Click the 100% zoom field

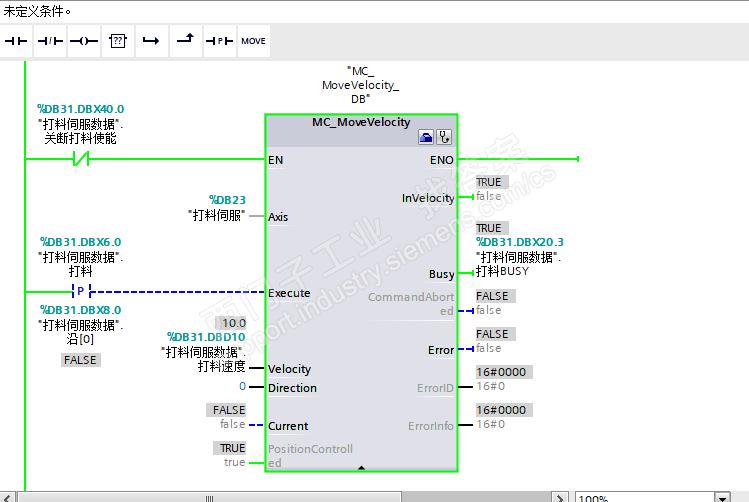coord(645,498)
